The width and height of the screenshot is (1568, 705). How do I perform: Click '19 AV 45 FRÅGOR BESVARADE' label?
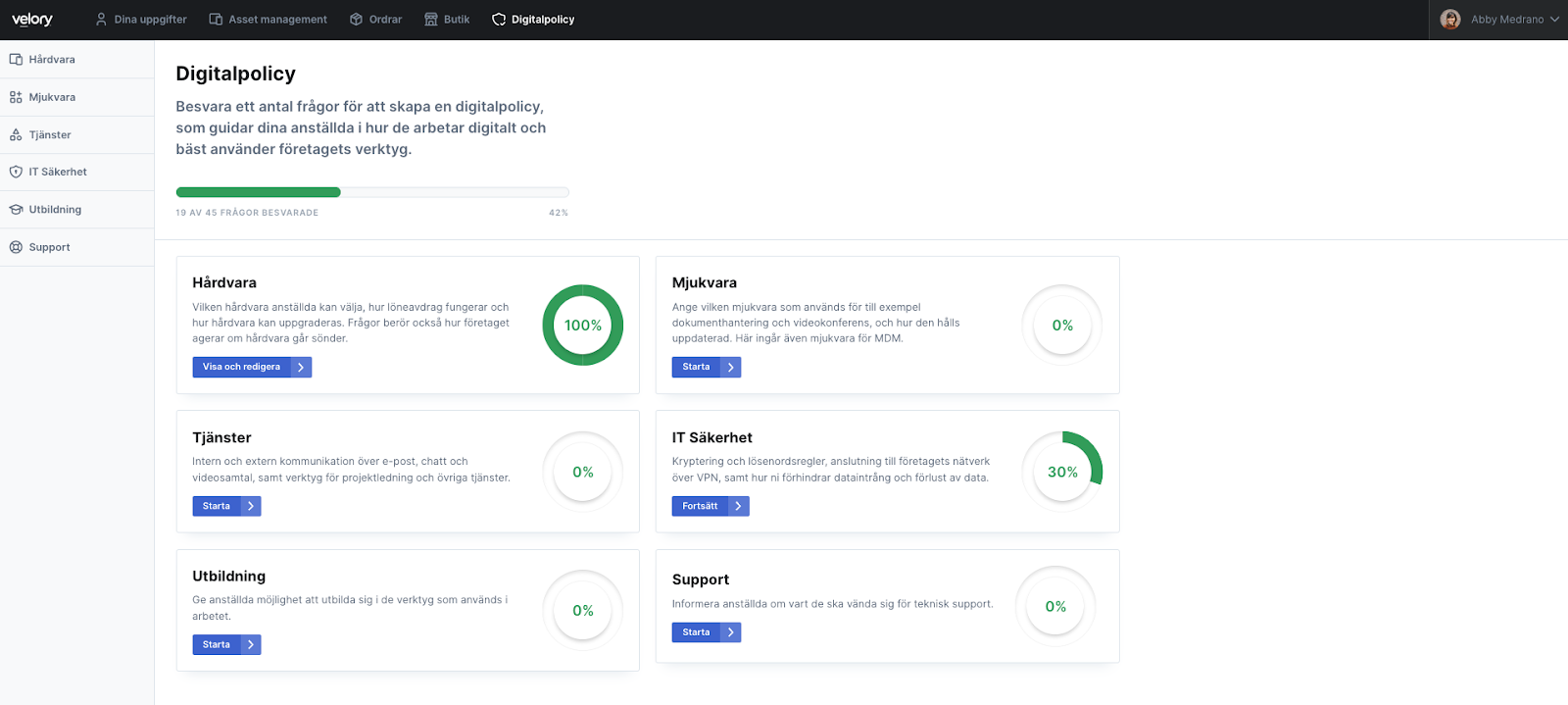[247, 213]
